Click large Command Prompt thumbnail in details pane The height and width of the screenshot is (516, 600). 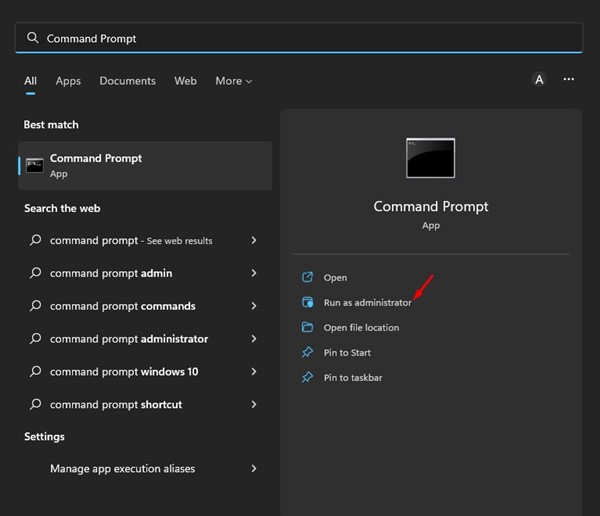pyautogui.click(x=430, y=158)
